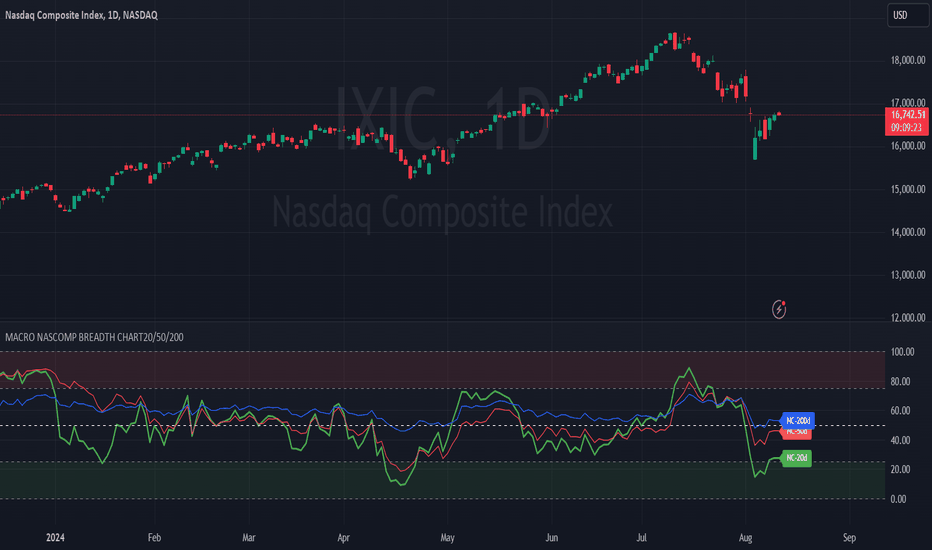Click the 12,000.00 price axis label
The width and height of the screenshot is (932, 550).
pyautogui.click(x=908, y=318)
